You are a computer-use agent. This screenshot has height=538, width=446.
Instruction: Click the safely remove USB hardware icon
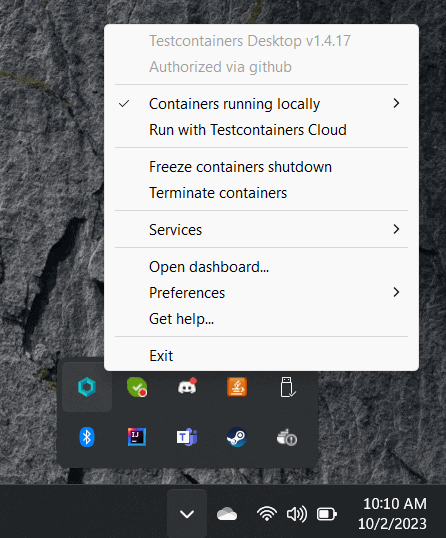click(287, 387)
